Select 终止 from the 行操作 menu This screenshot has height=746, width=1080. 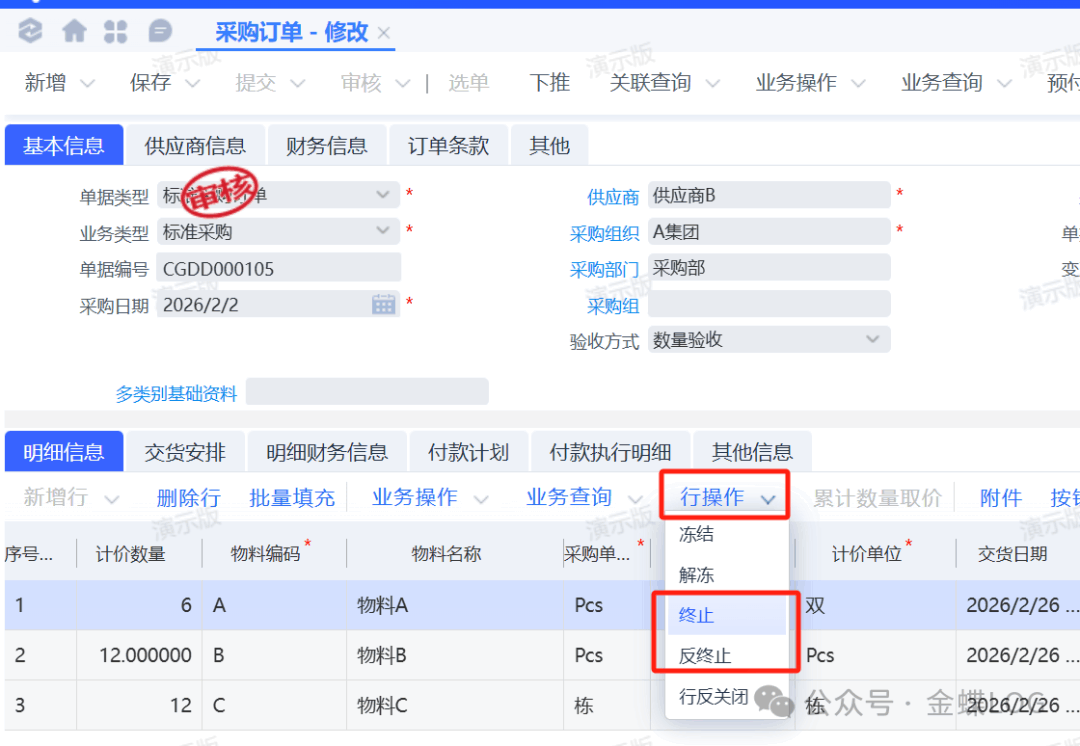point(697,616)
